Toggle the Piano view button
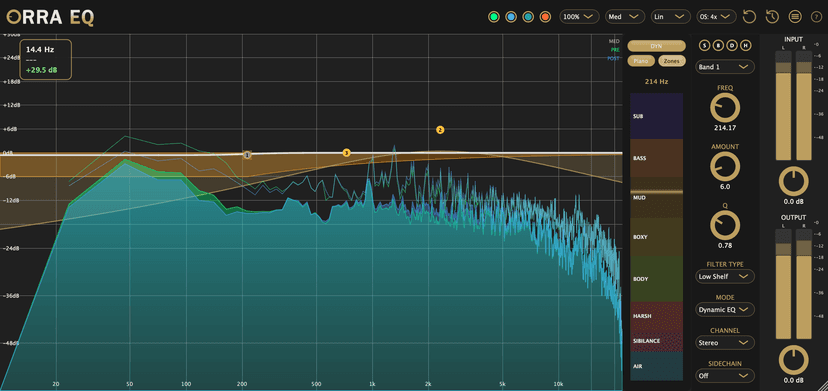 point(641,61)
